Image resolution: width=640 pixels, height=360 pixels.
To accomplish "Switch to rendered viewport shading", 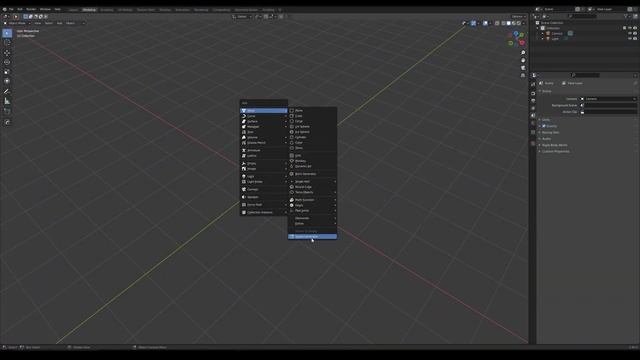I will point(519,23).
